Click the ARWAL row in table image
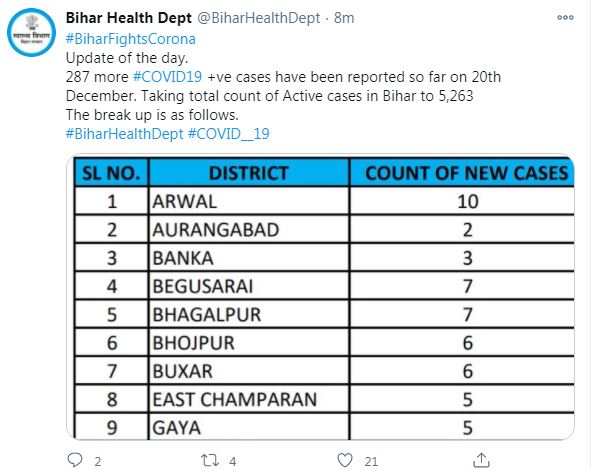594x470 pixels. point(325,201)
